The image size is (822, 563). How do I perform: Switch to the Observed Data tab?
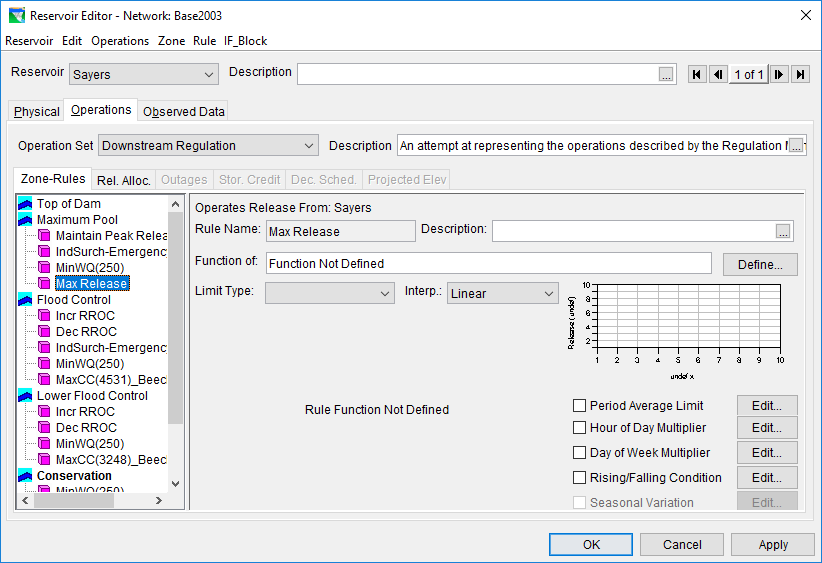(x=184, y=112)
